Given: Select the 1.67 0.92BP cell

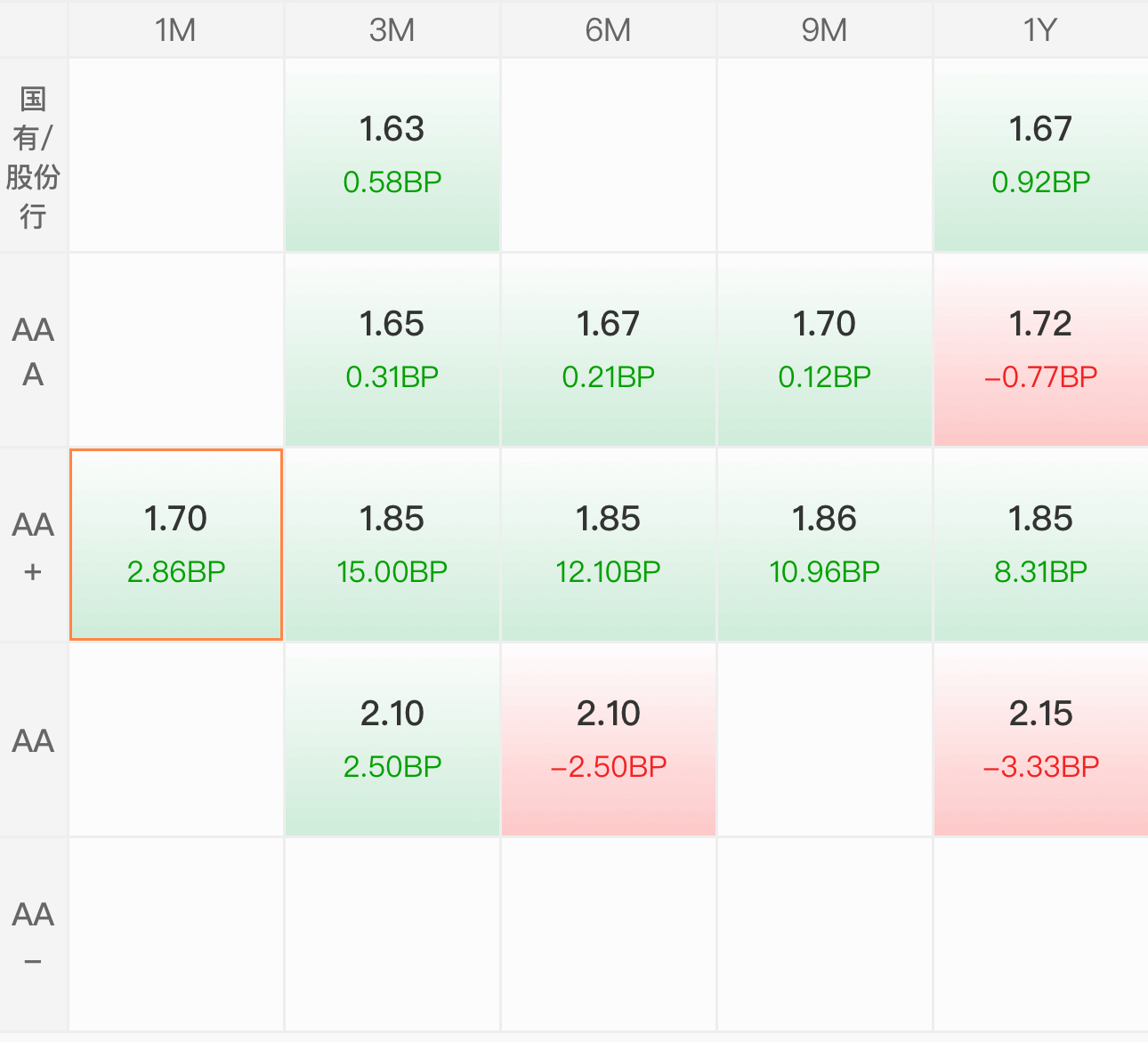Looking at the screenshot, I should click(x=1040, y=155).
